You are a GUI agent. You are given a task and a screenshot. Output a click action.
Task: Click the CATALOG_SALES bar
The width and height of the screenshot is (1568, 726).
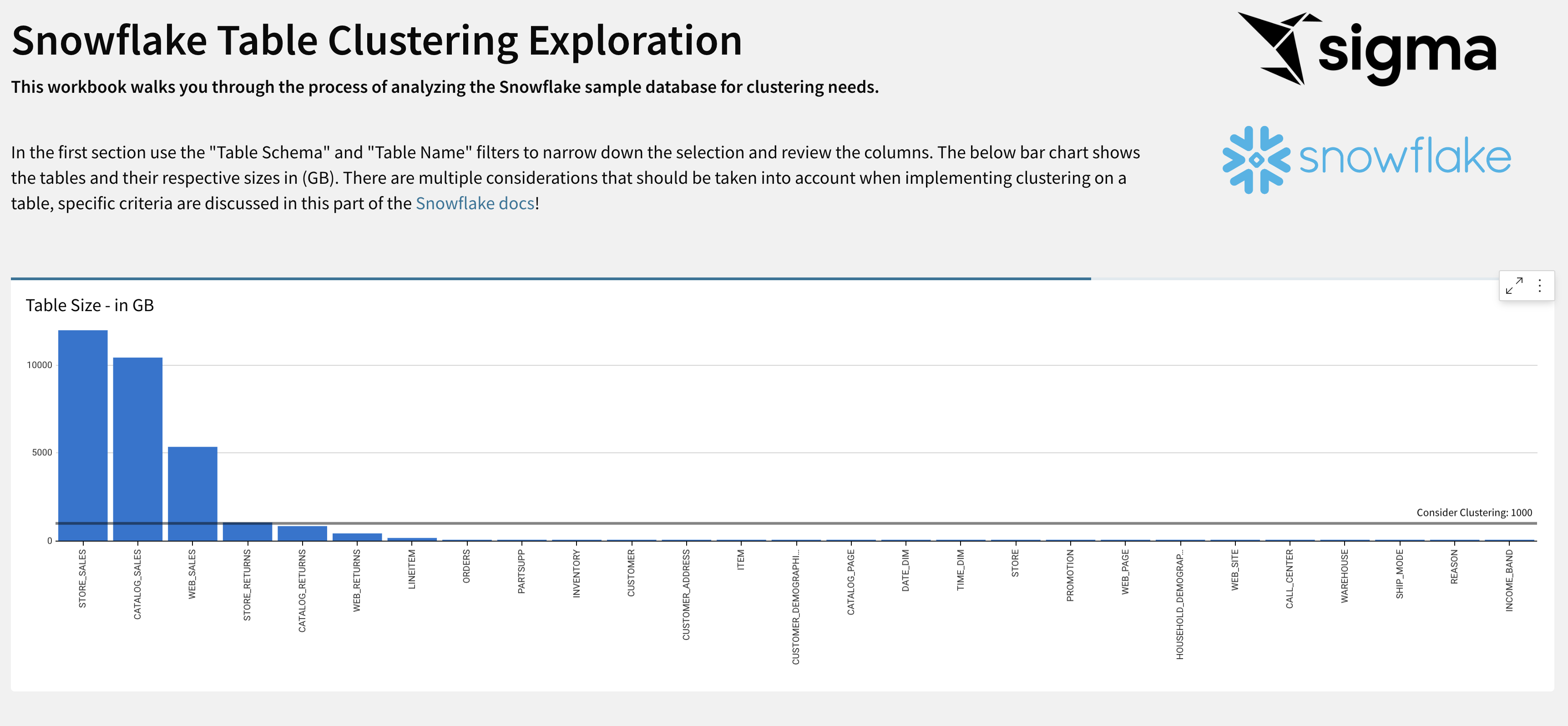(x=137, y=449)
